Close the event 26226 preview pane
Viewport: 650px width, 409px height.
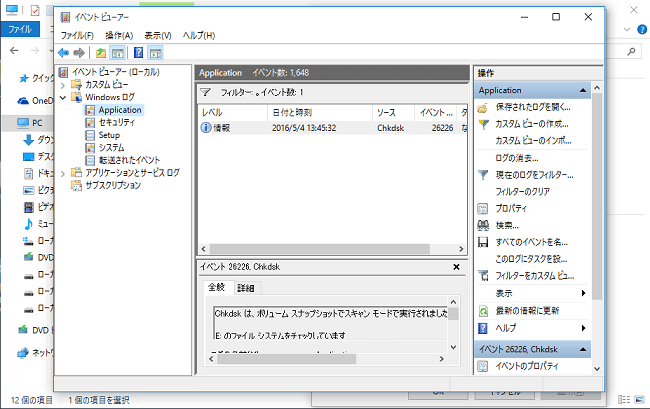pos(456,267)
